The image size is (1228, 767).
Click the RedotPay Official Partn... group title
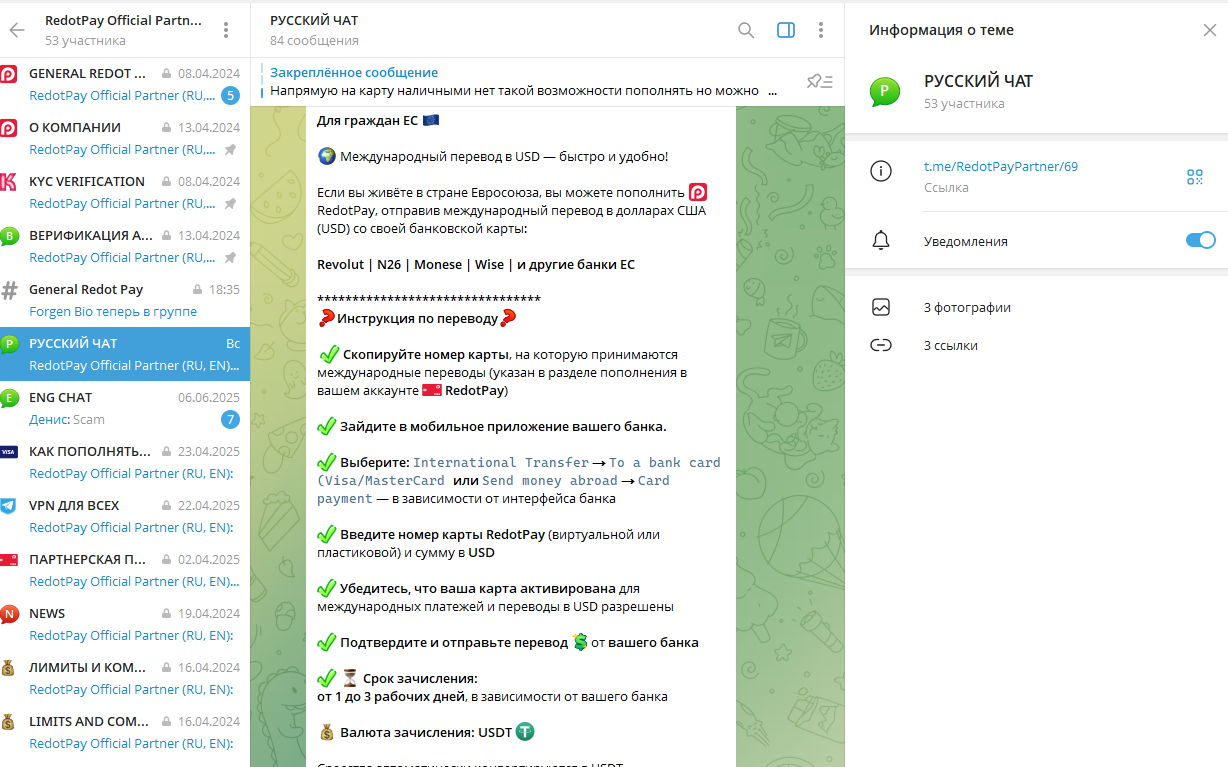tap(123, 20)
